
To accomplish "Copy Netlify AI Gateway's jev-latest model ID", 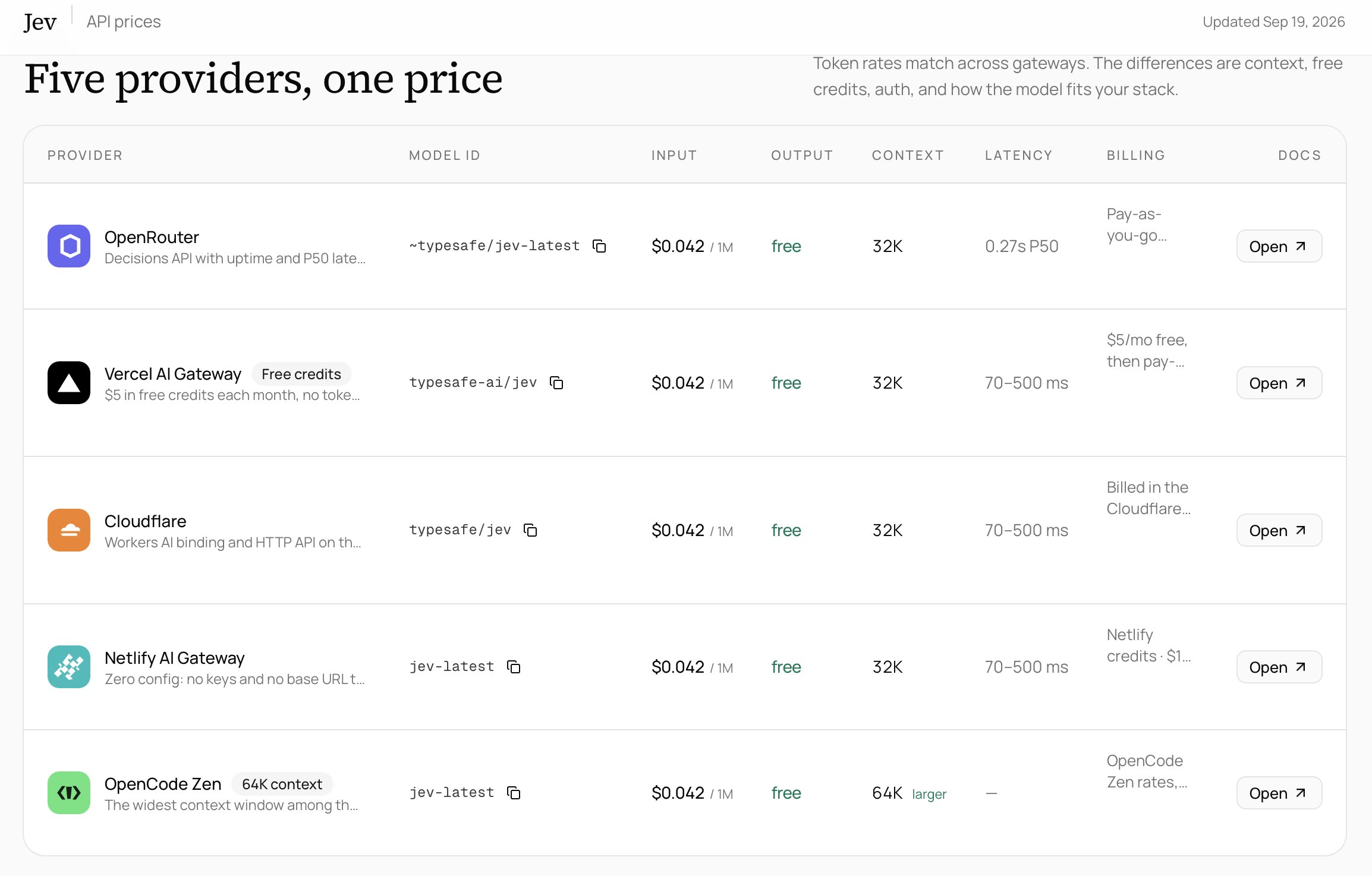I will (x=514, y=667).
